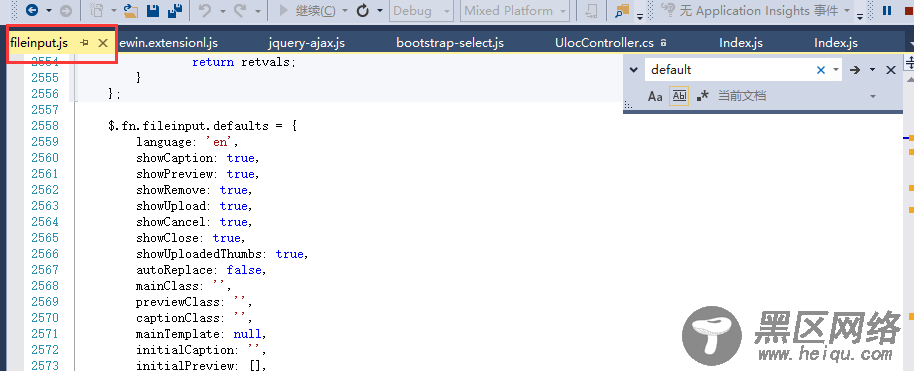The image size is (914, 371).
Task: Click the find box containing 'default'
Action: click(729, 70)
